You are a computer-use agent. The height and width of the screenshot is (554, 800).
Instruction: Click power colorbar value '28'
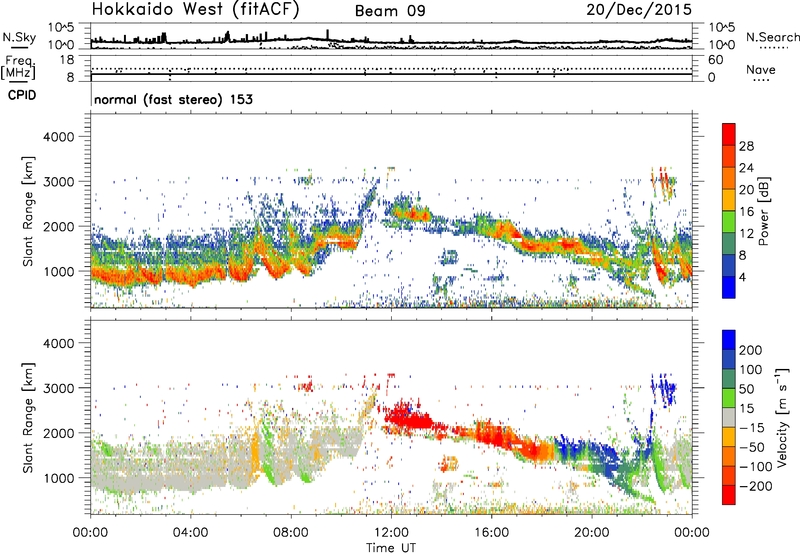tap(746, 146)
